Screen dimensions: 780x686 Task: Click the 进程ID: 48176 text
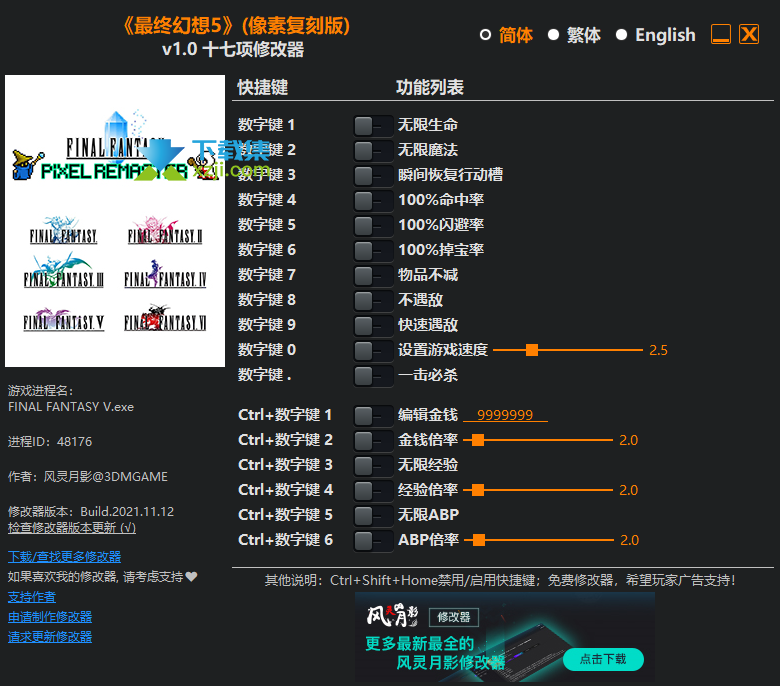50,442
